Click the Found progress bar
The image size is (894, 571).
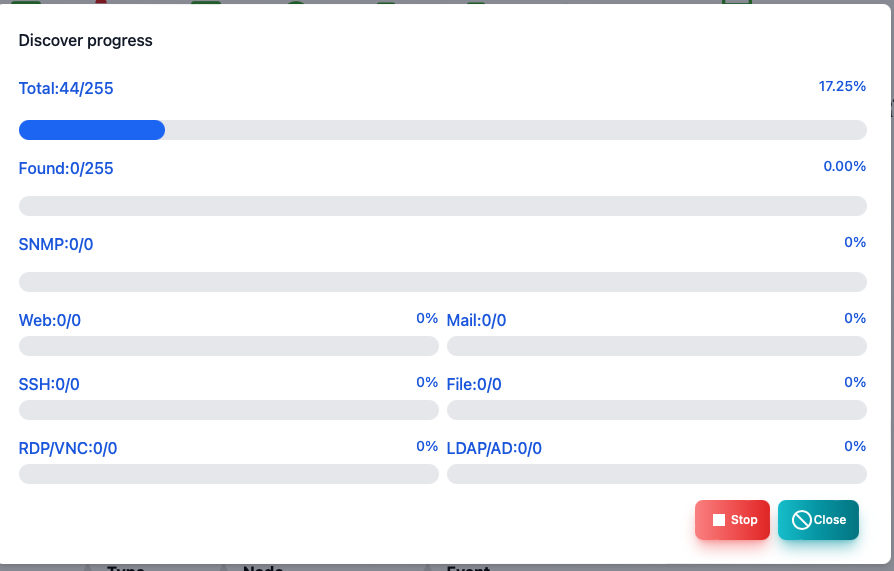pos(442,206)
